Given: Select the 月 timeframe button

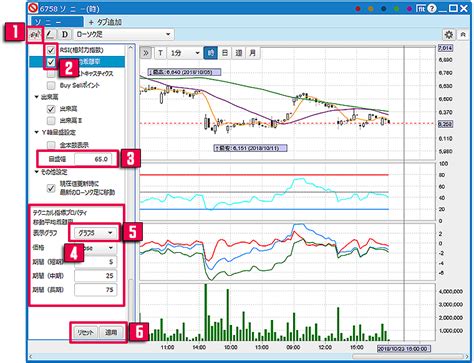Looking at the screenshot, I should tap(253, 53).
